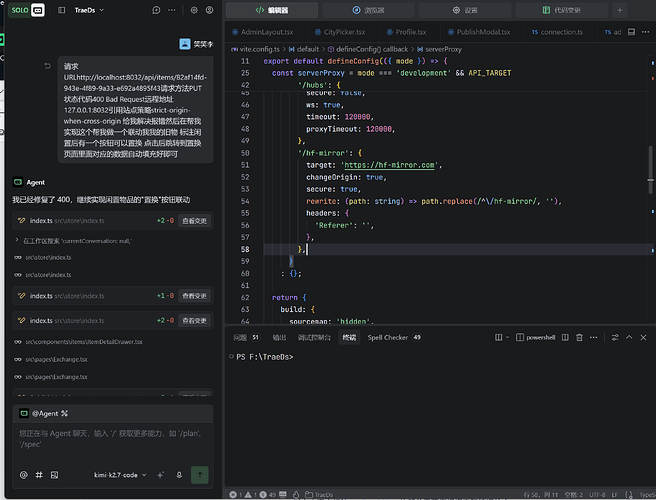Screen dimensions: 656x500
Task: Toggle the SOLO mode button
Action: [x=20, y=10]
